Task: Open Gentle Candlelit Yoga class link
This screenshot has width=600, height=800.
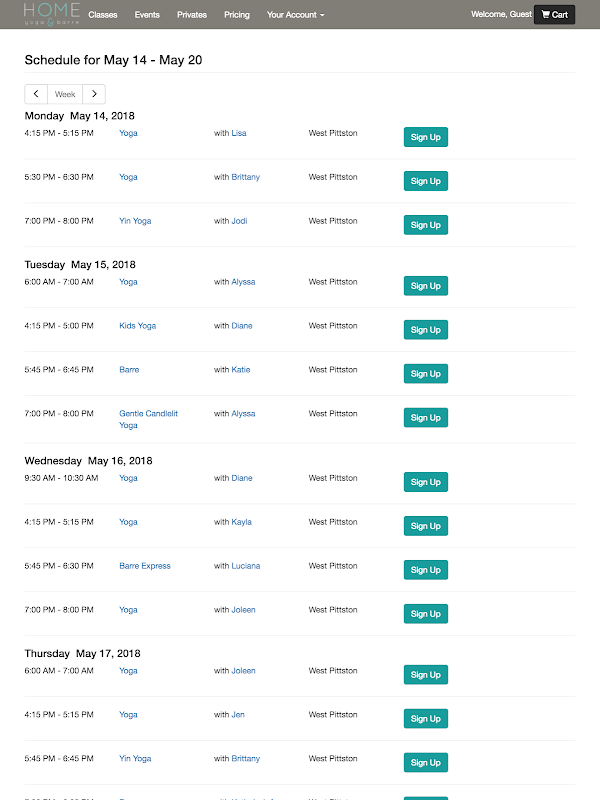Action: click(148, 414)
